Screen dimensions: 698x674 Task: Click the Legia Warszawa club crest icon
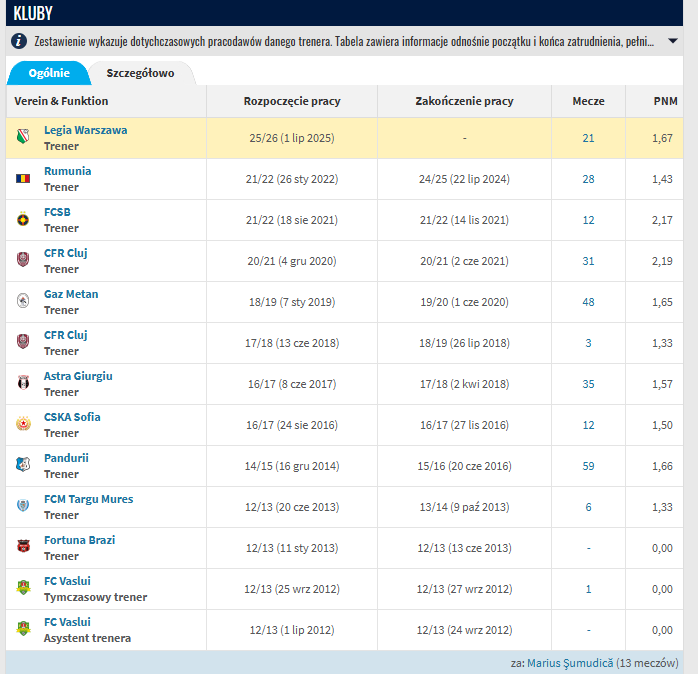coord(24,138)
